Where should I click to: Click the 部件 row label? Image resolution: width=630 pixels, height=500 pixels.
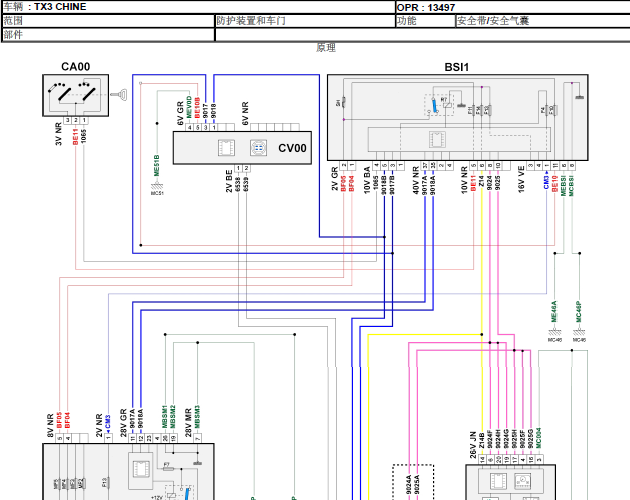(x=13, y=35)
